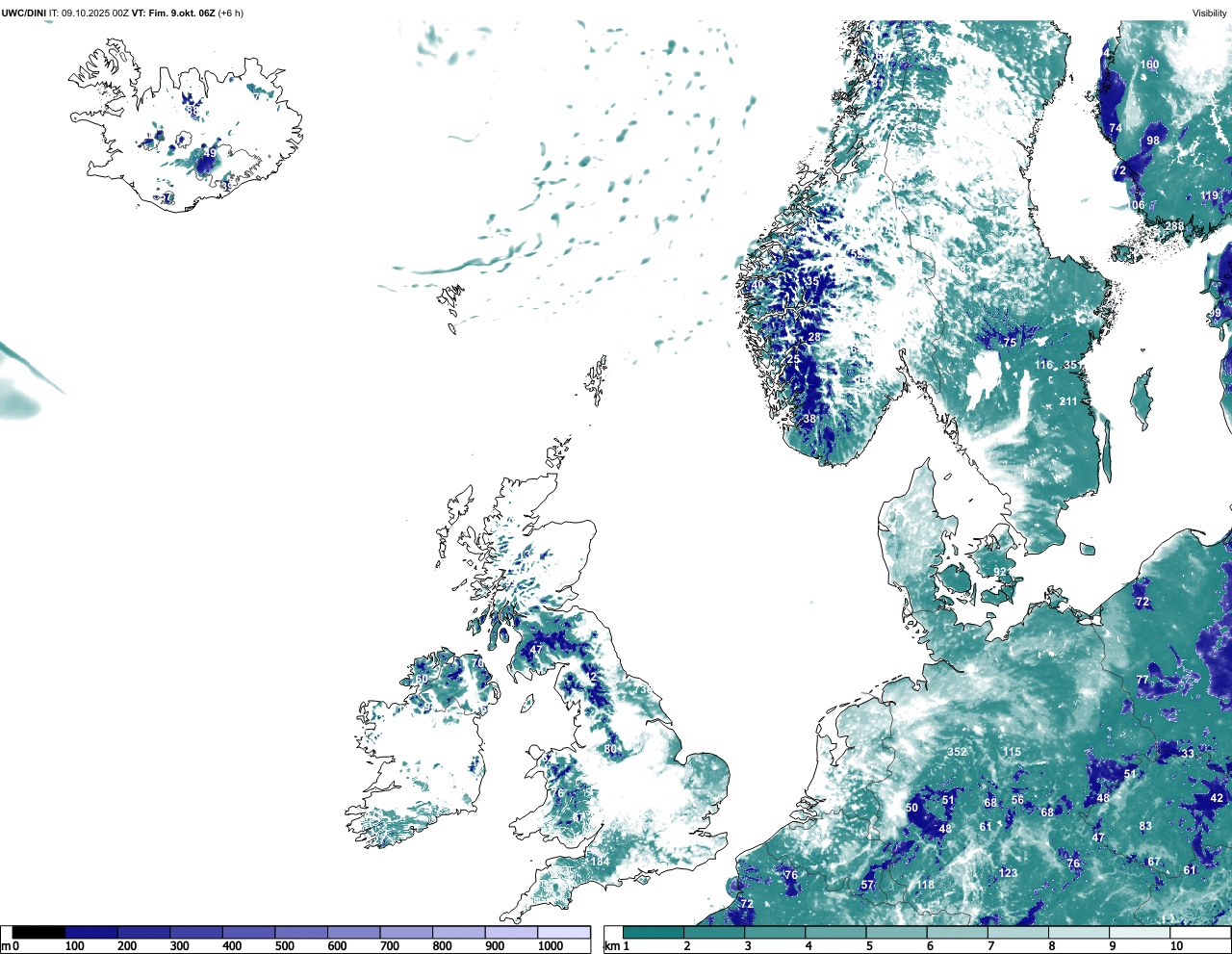The image size is (1232, 954).
Task: Select the near-white 9–10 km legend swatch
Action: (1139, 932)
